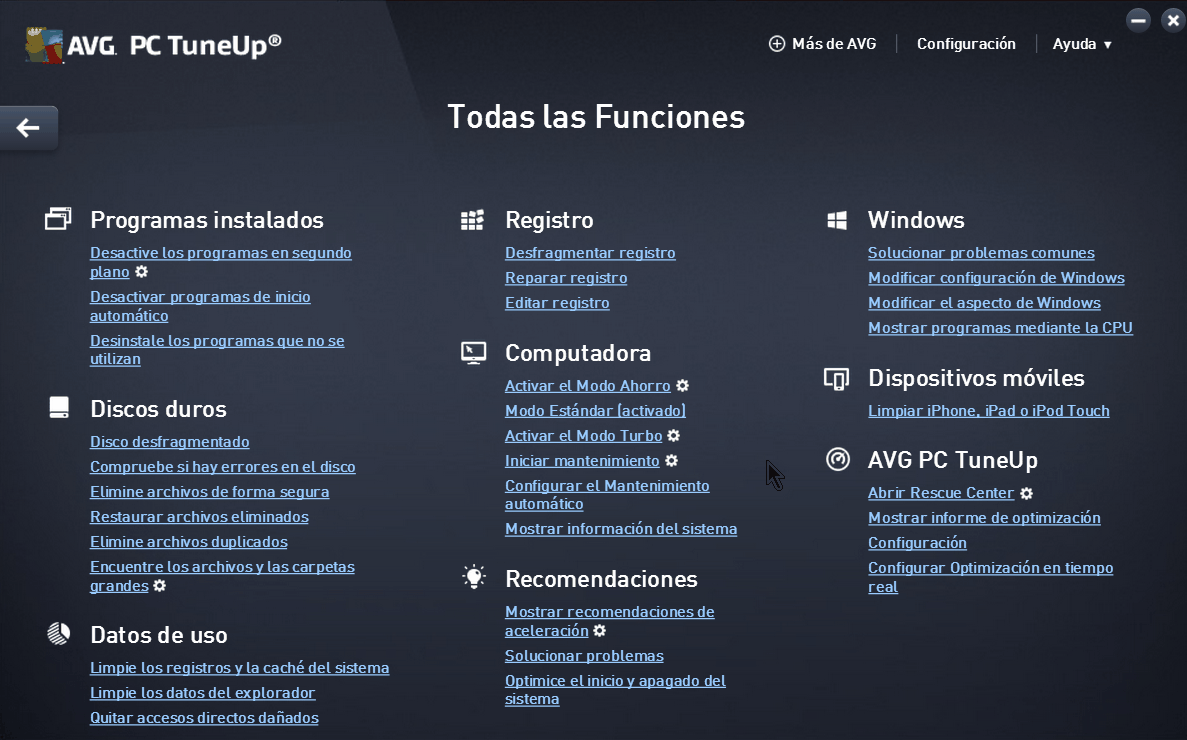Click gear beside recomendaciones de aceleración
Screen dimensions: 1187x740
click(x=600, y=630)
